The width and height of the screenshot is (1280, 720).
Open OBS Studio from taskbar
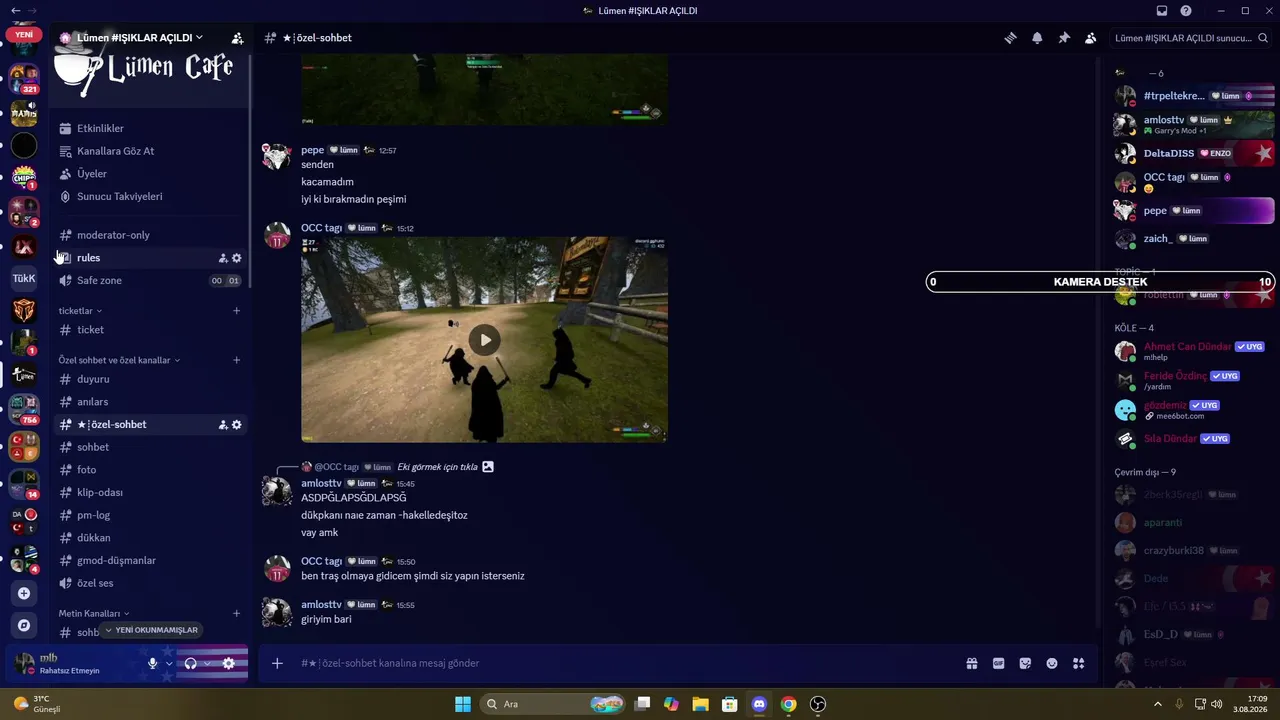(x=818, y=704)
